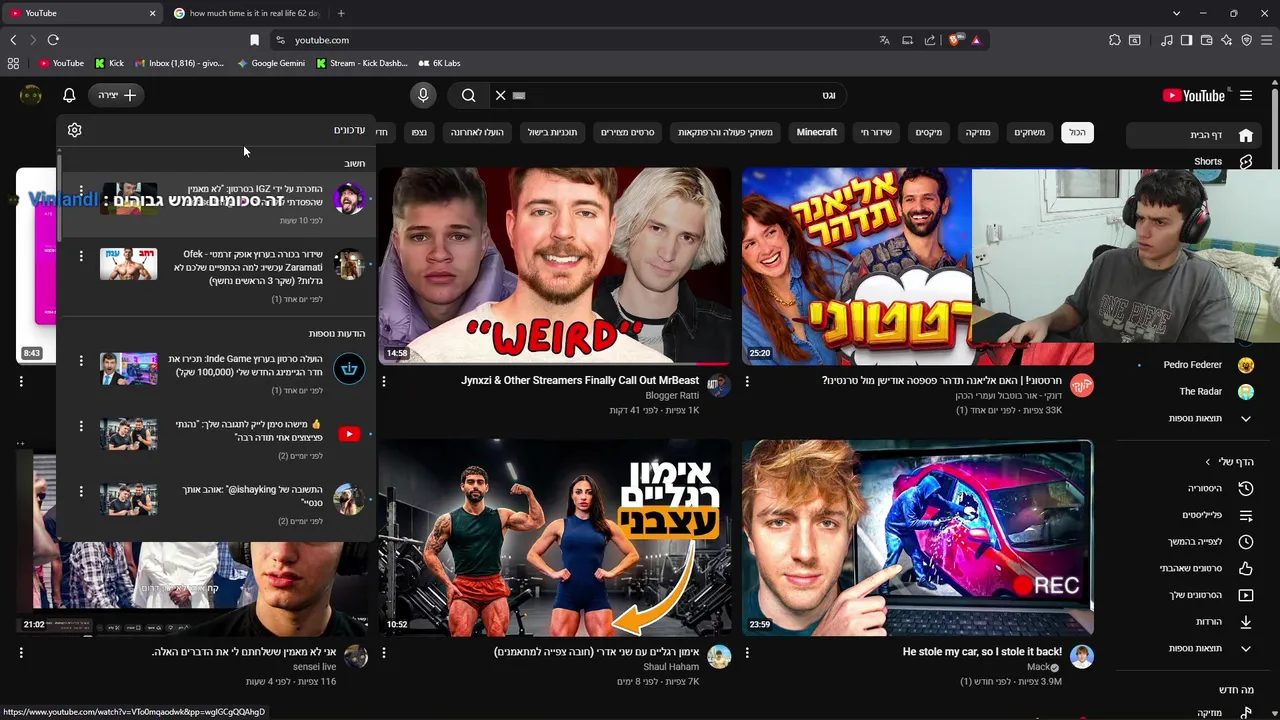This screenshot has height=720, width=1280.
Task: Open 6K Labs bookmark
Action: pyautogui.click(x=439, y=63)
